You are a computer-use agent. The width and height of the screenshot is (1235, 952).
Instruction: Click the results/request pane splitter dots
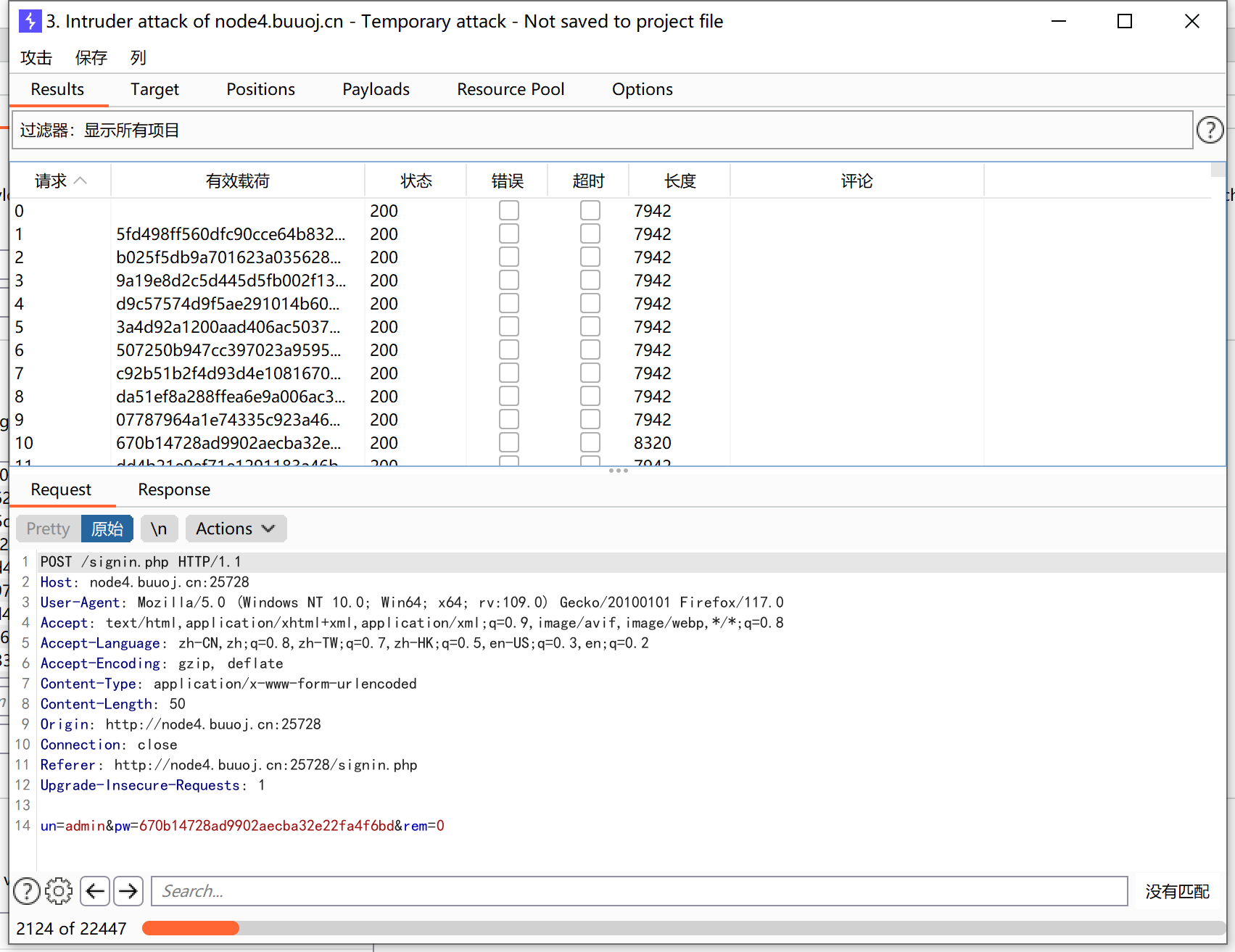point(618,471)
